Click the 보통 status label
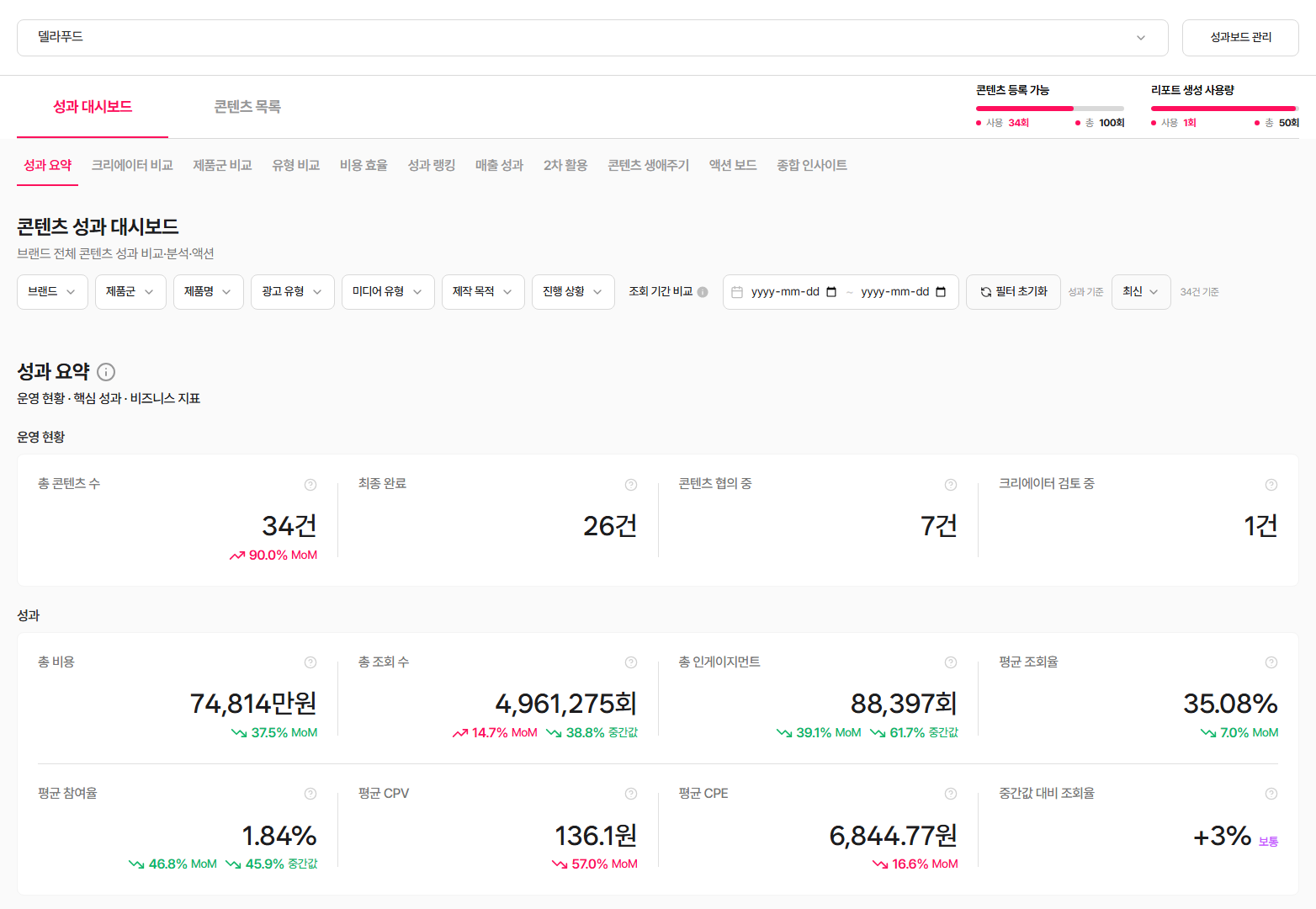Image resolution: width=1316 pixels, height=909 pixels. [x=1269, y=842]
